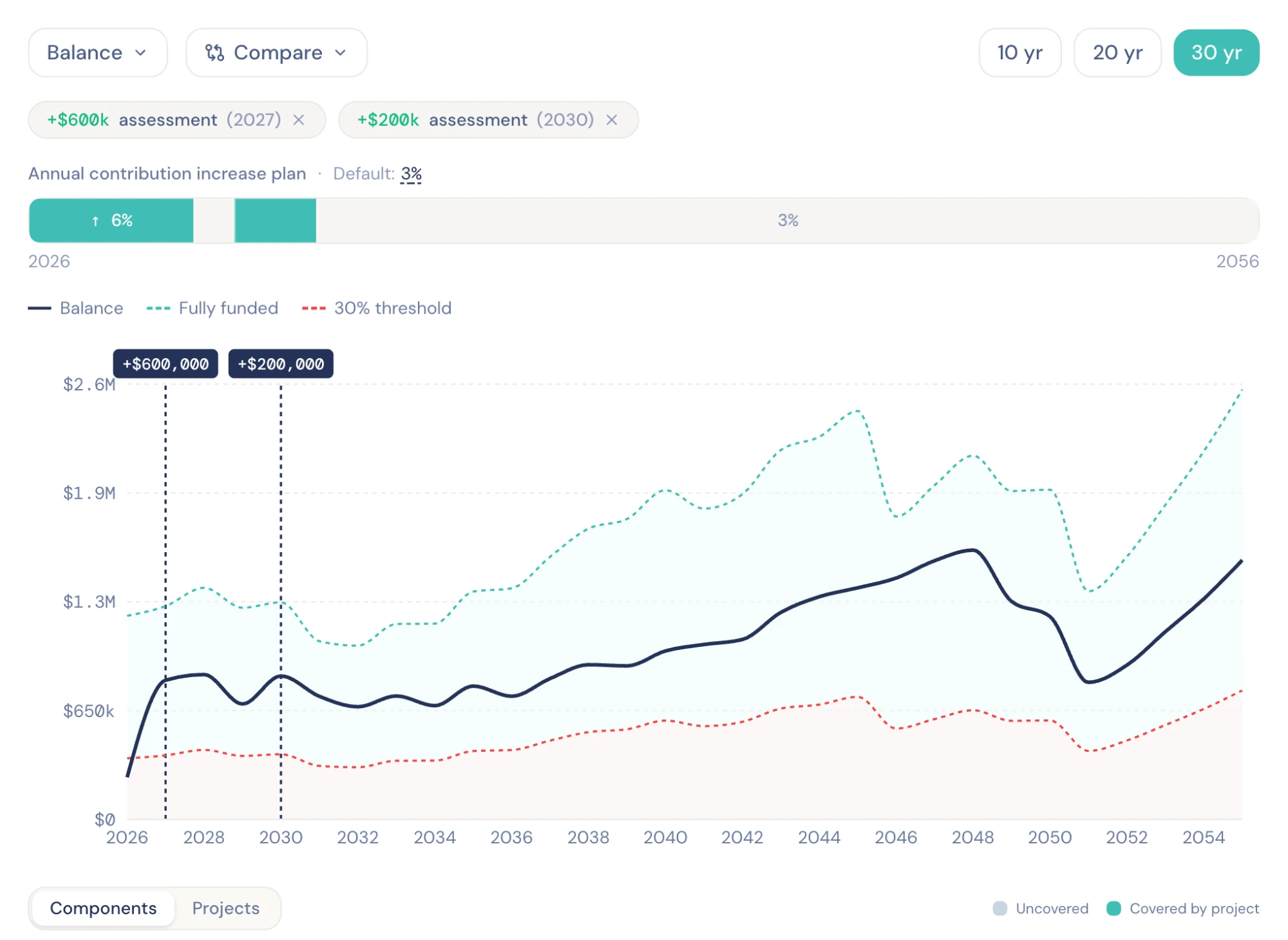Click the 3% default plan segment
Image resolution: width=1288 pixels, height=940 pixels.
point(788,220)
